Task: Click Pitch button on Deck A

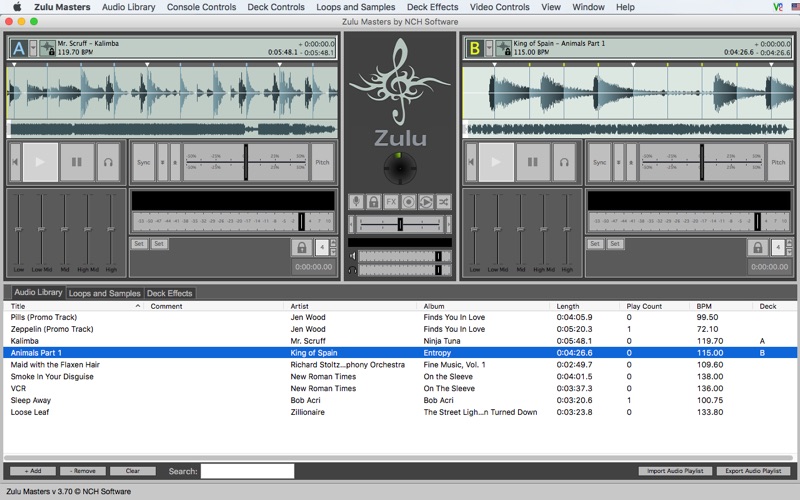Action: (x=322, y=162)
